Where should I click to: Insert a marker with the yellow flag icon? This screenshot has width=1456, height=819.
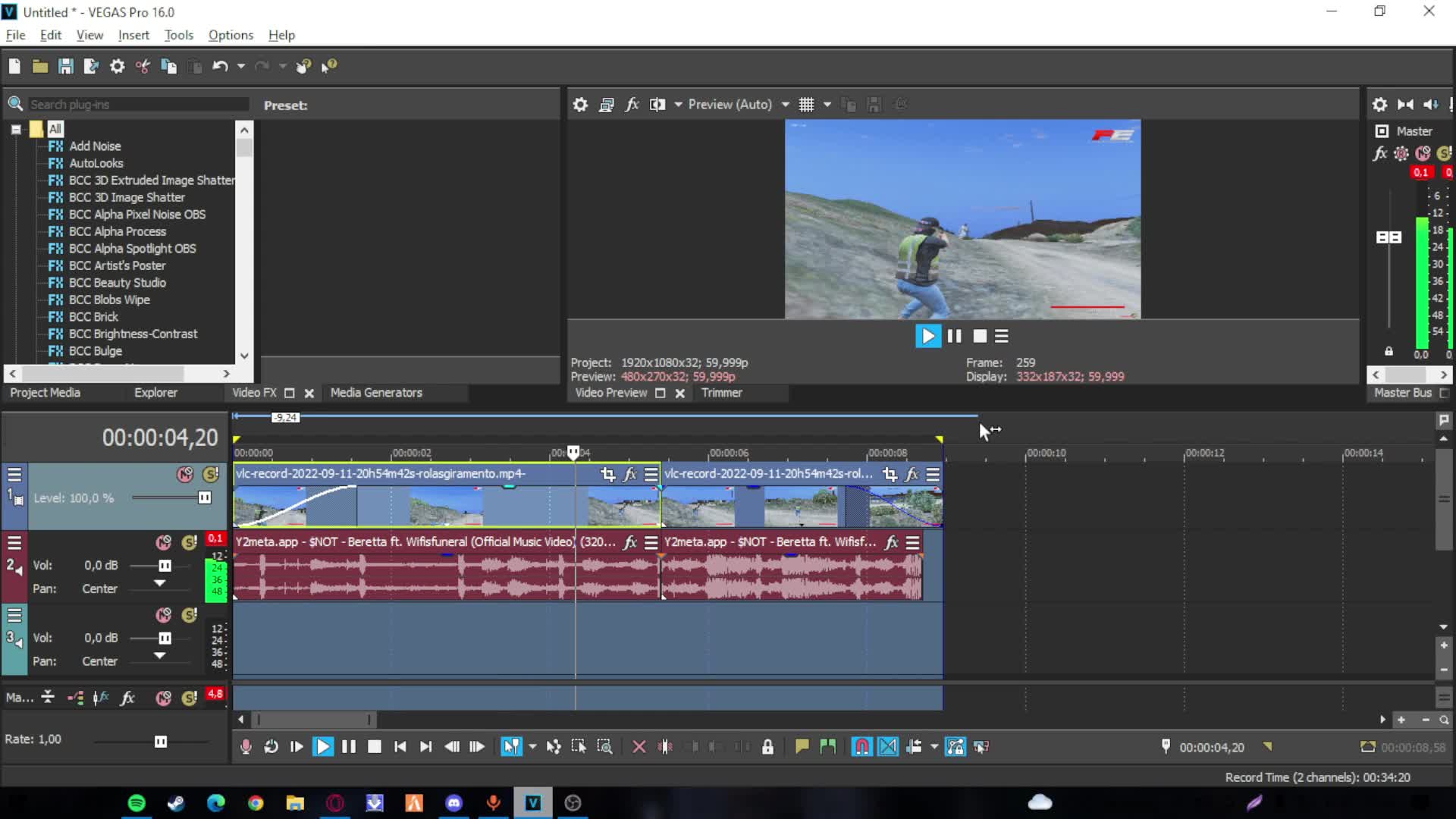pyautogui.click(x=802, y=746)
